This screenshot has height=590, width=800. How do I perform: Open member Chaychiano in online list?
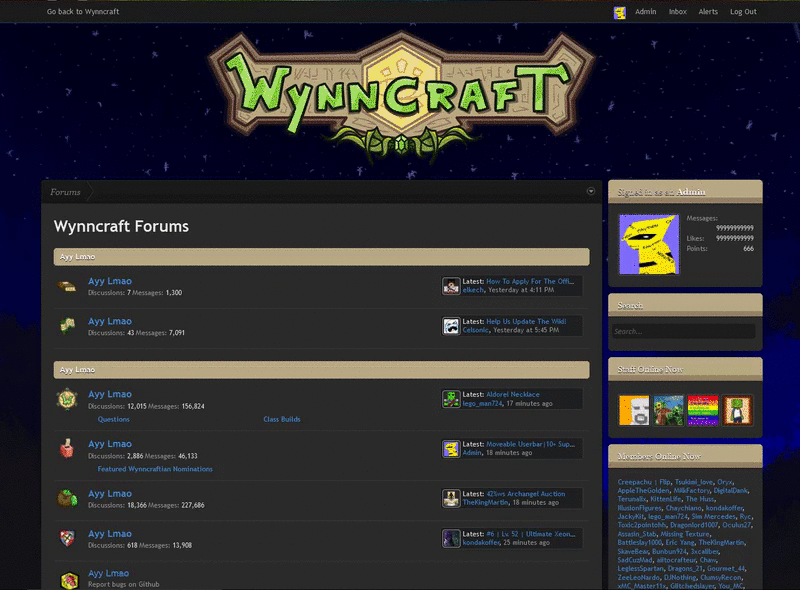tap(684, 508)
